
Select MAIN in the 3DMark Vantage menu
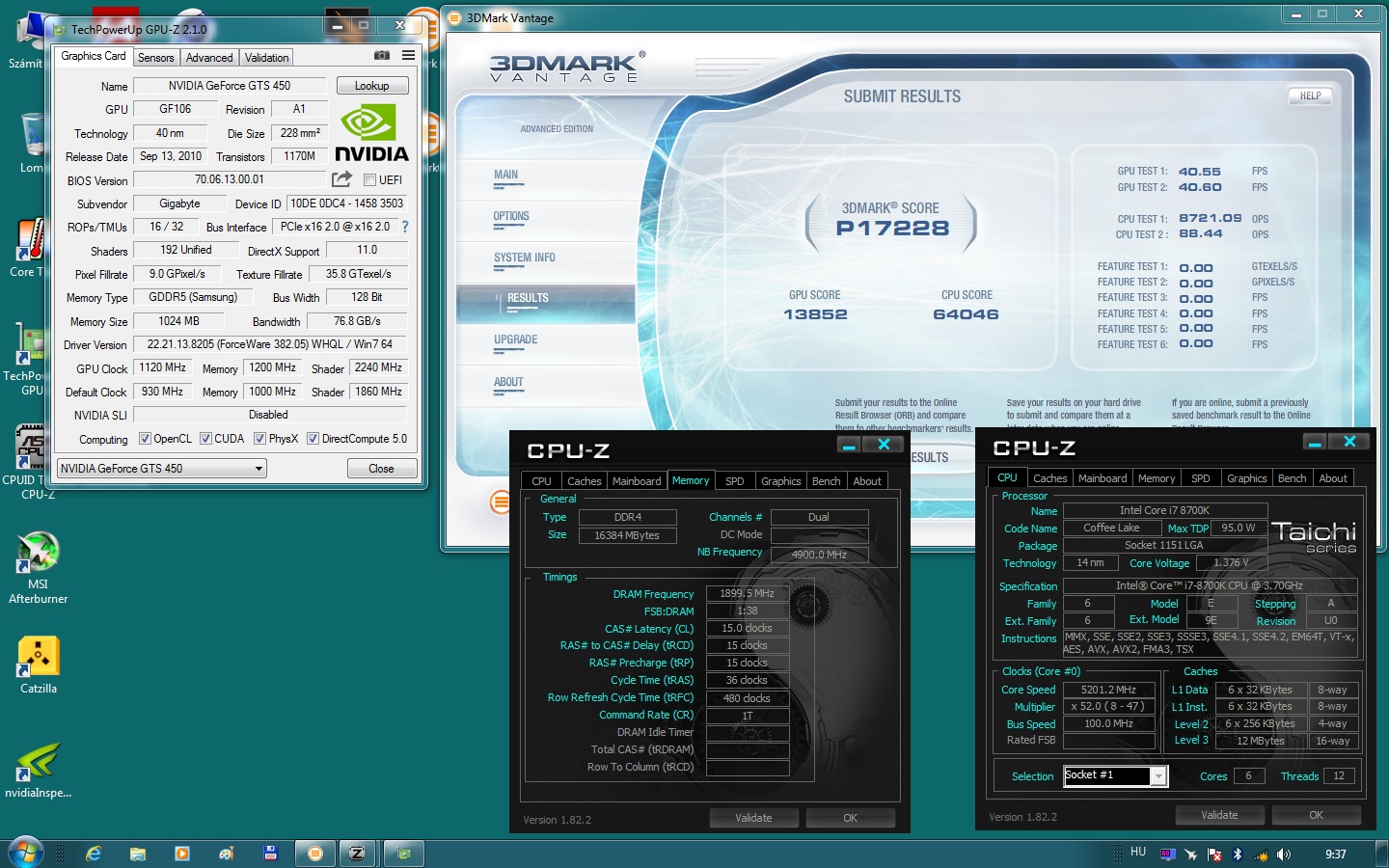coord(505,176)
